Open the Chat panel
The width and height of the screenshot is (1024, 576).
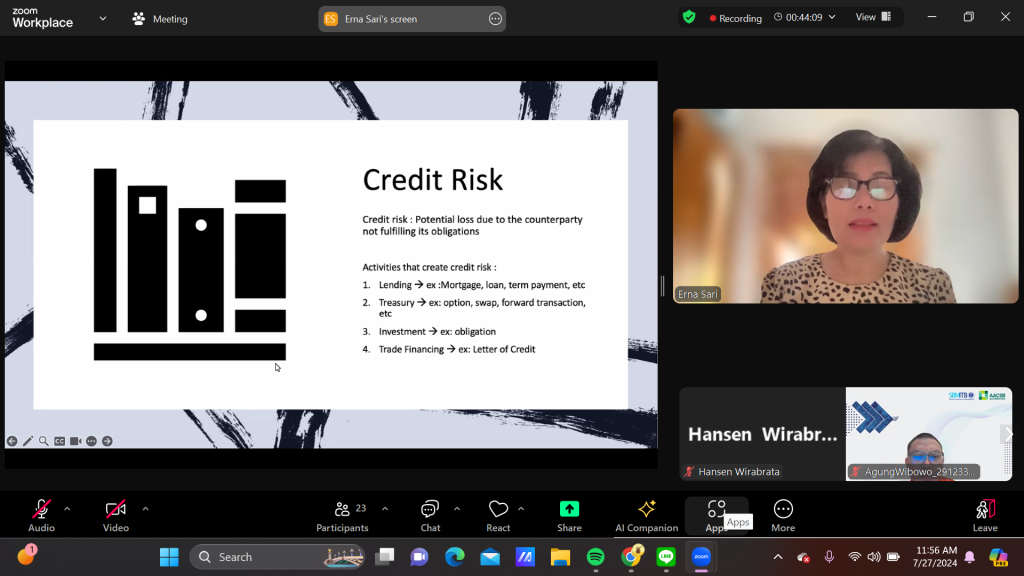click(430, 514)
